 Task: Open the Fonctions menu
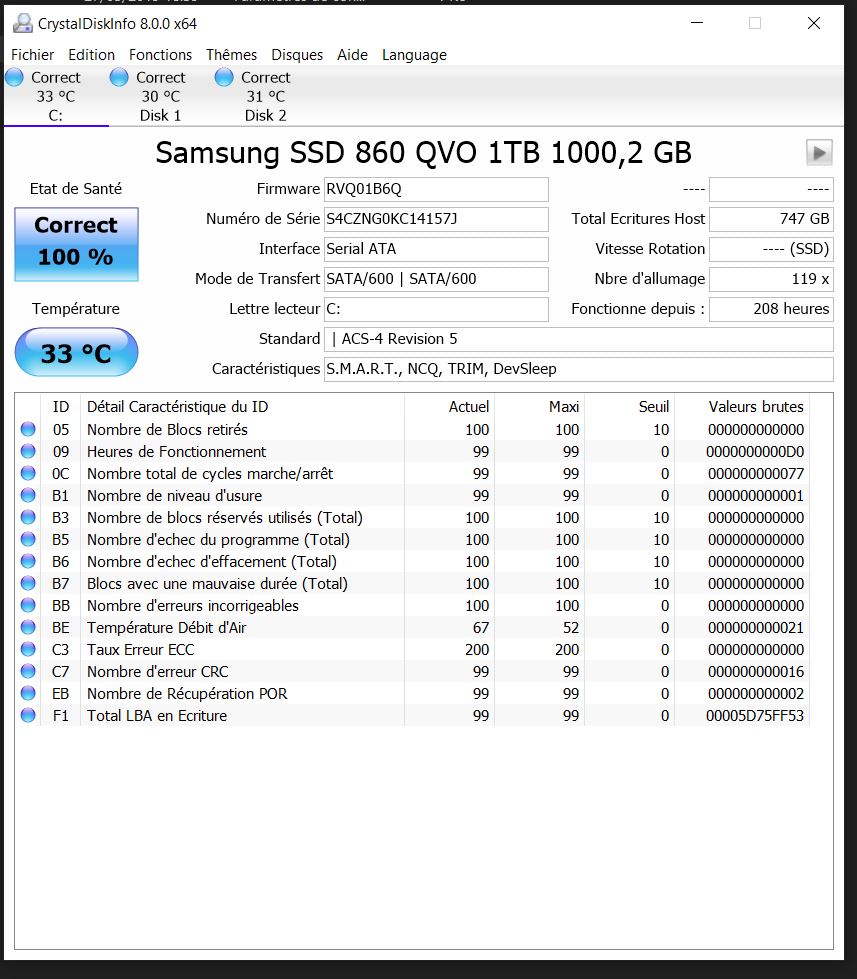[x=160, y=55]
